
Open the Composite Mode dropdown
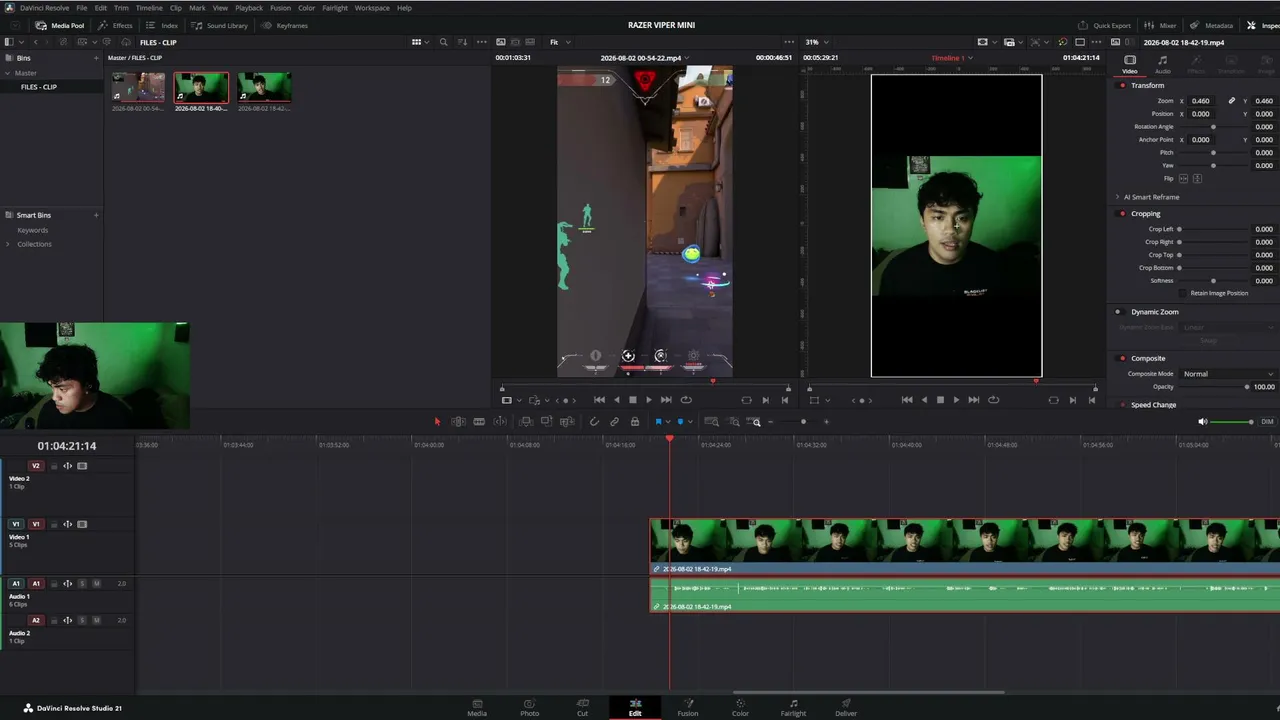[x=1228, y=374]
